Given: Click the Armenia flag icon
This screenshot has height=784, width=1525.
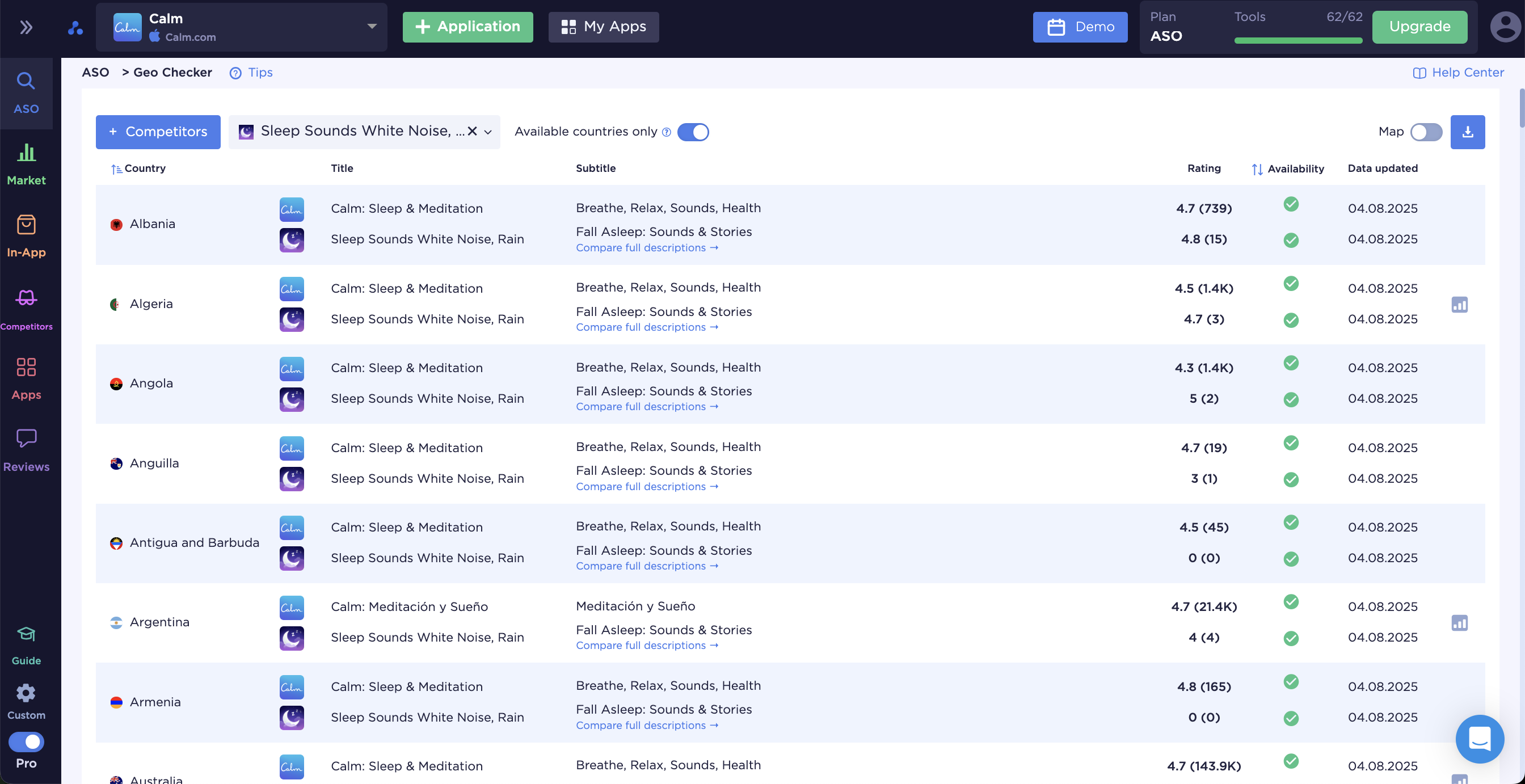Looking at the screenshot, I should click(x=116, y=702).
